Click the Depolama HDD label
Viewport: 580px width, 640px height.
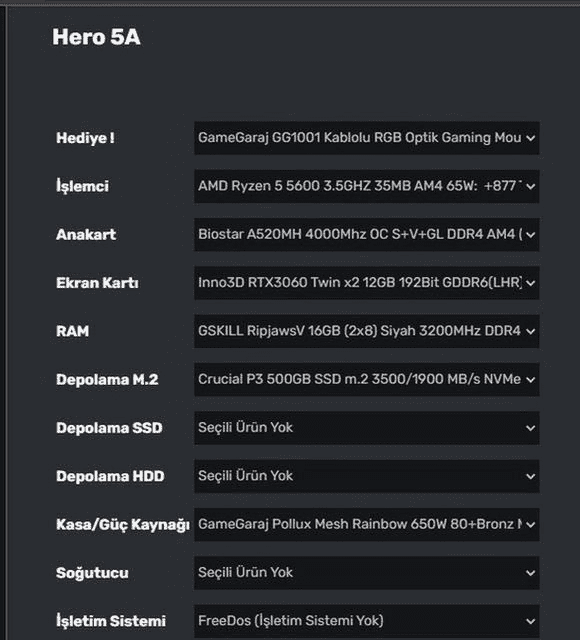(110, 476)
